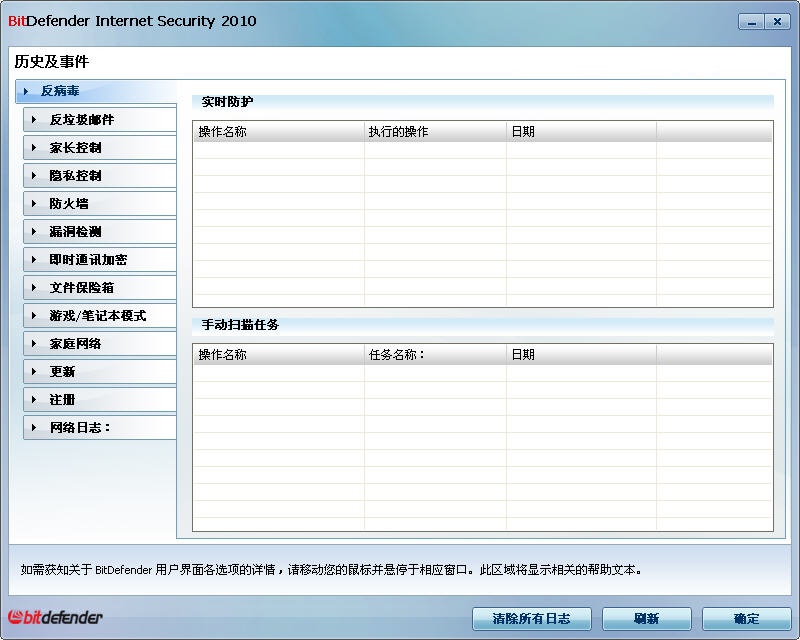800x640 pixels.
Task: Open 游戏/笔记本模式 events
Action: (x=100, y=316)
